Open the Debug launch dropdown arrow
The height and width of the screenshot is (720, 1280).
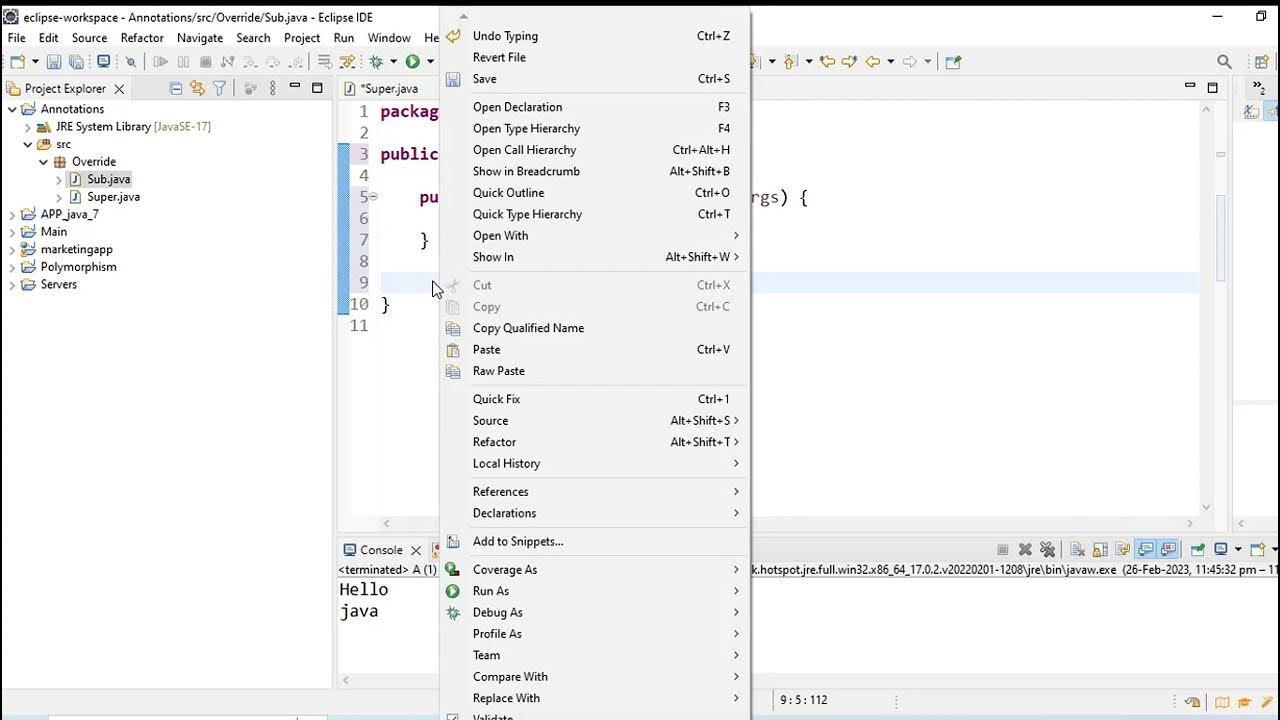click(393, 62)
